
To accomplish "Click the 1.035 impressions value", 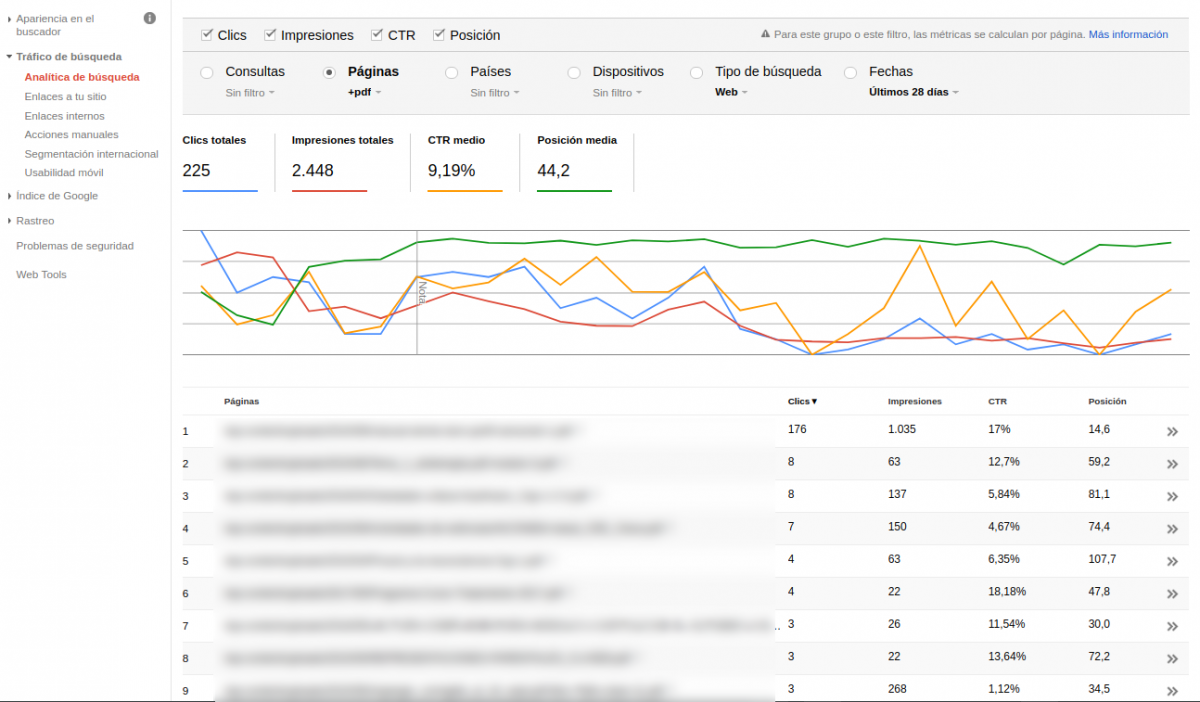I will pos(902,429).
